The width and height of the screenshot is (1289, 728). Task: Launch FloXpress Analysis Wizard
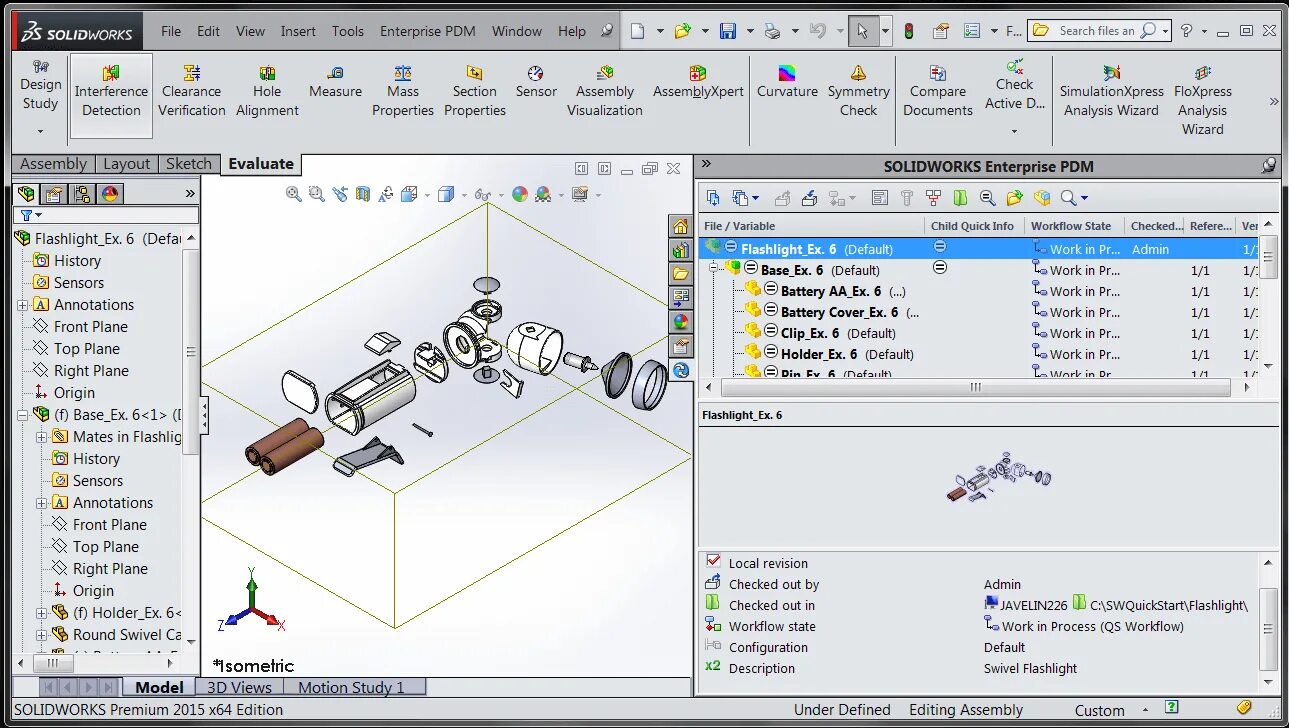click(x=1202, y=101)
